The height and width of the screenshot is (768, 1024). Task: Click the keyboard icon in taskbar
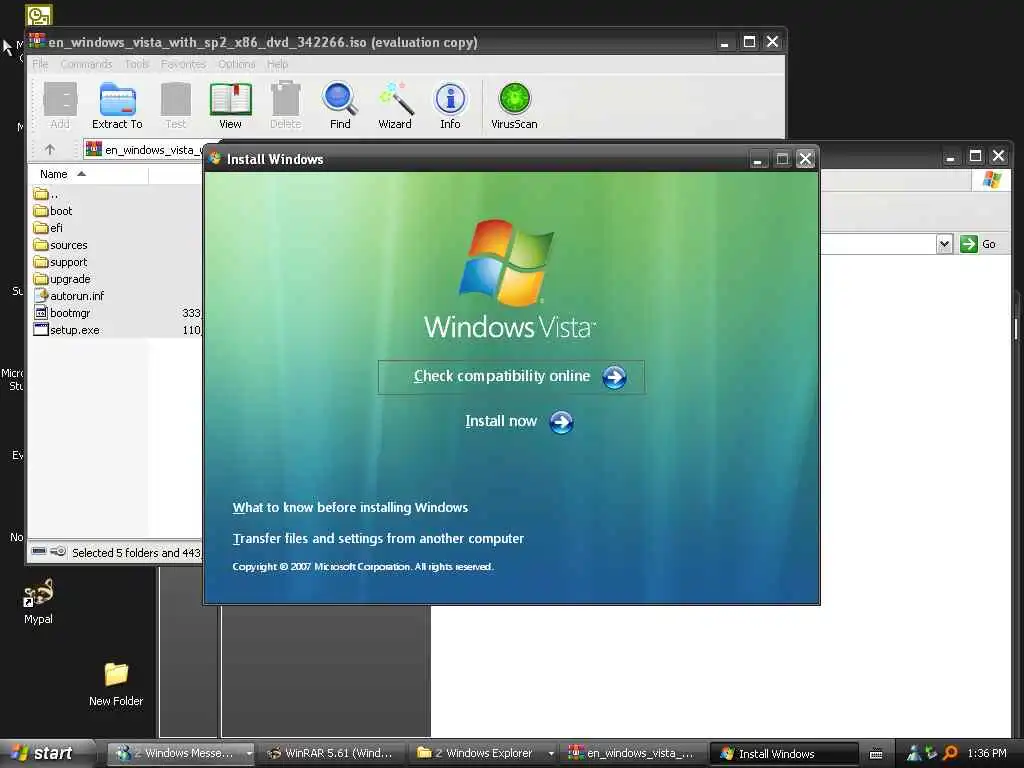pyautogui.click(x=876, y=754)
